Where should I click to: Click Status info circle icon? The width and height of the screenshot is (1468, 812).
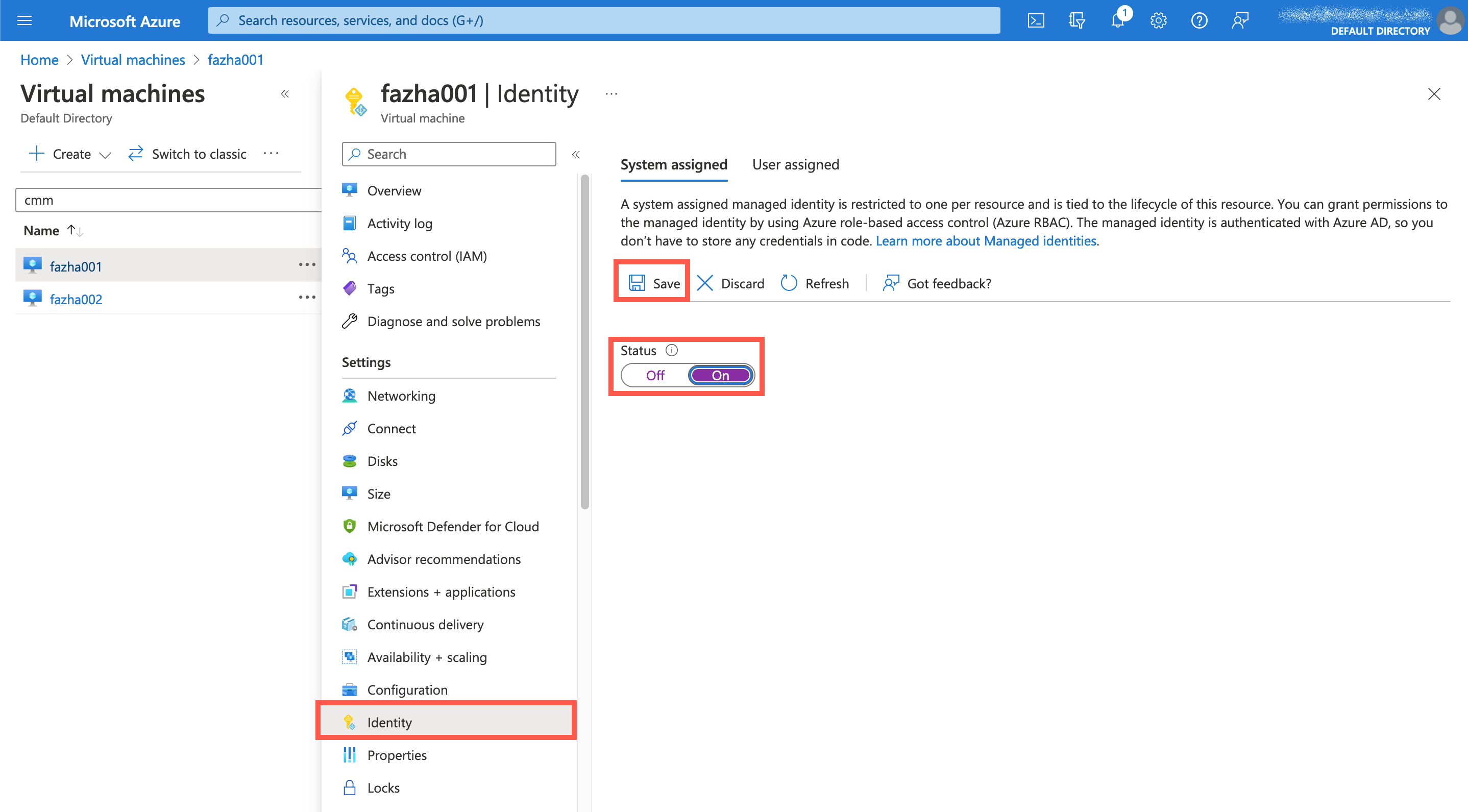pyautogui.click(x=672, y=351)
